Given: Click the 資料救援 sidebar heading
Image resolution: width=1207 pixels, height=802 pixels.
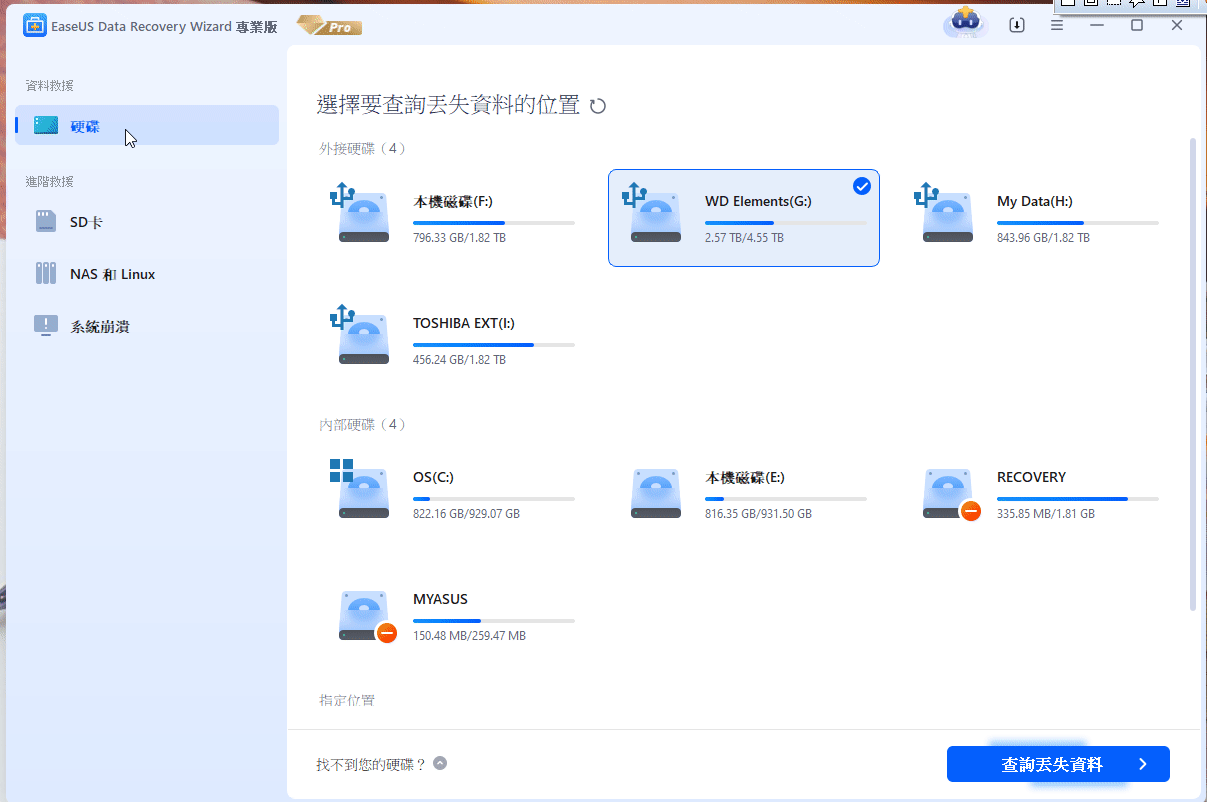Looking at the screenshot, I should pos(50,86).
